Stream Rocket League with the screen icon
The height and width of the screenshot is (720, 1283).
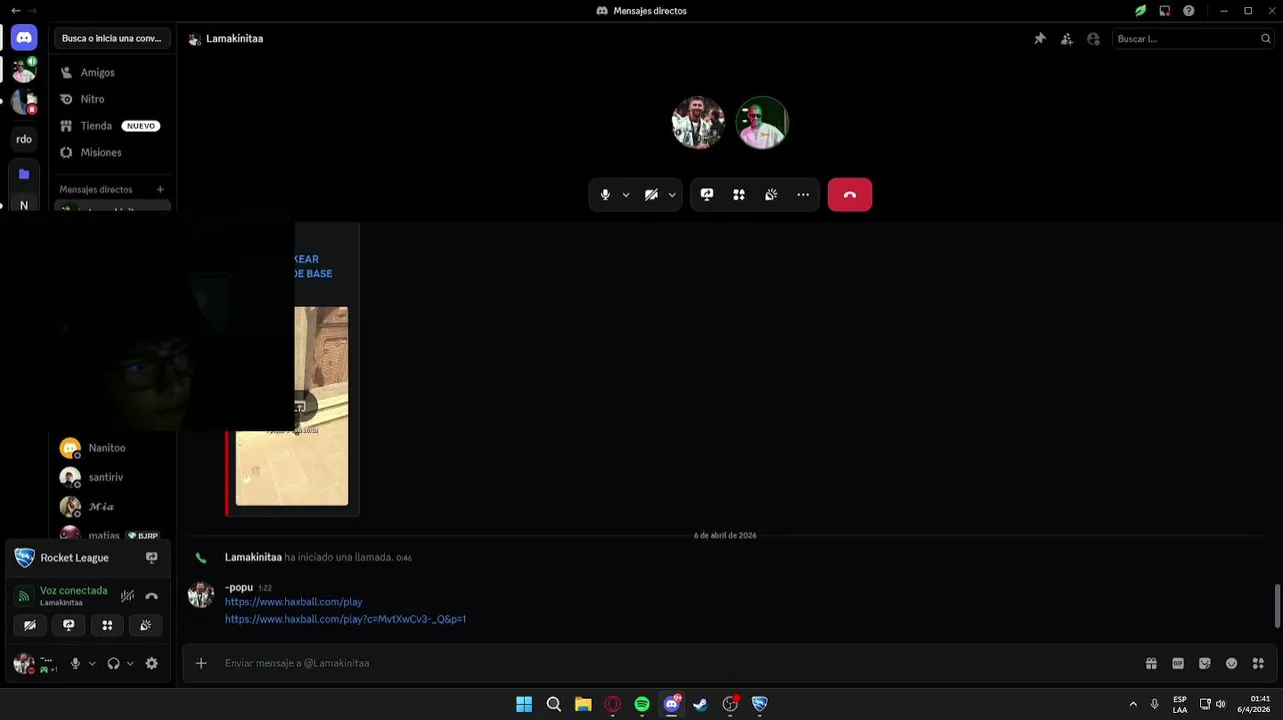pyautogui.click(x=152, y=558)
